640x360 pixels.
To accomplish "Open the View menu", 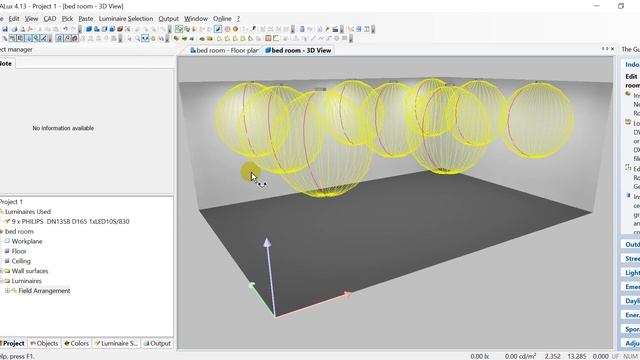I will (x=31, y=19).
